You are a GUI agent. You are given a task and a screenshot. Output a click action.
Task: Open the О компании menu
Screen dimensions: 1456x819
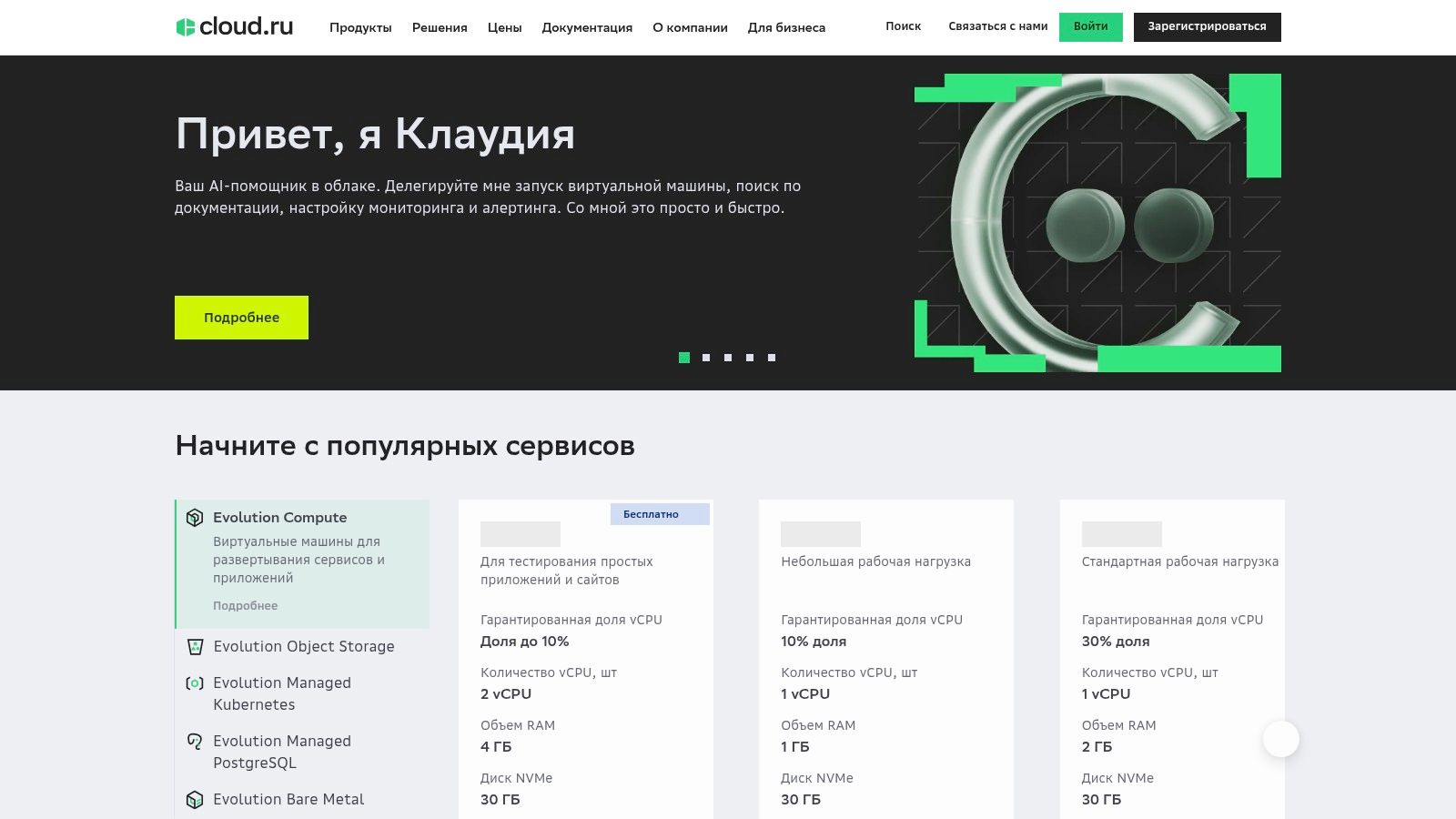click(x=690, y=27)
